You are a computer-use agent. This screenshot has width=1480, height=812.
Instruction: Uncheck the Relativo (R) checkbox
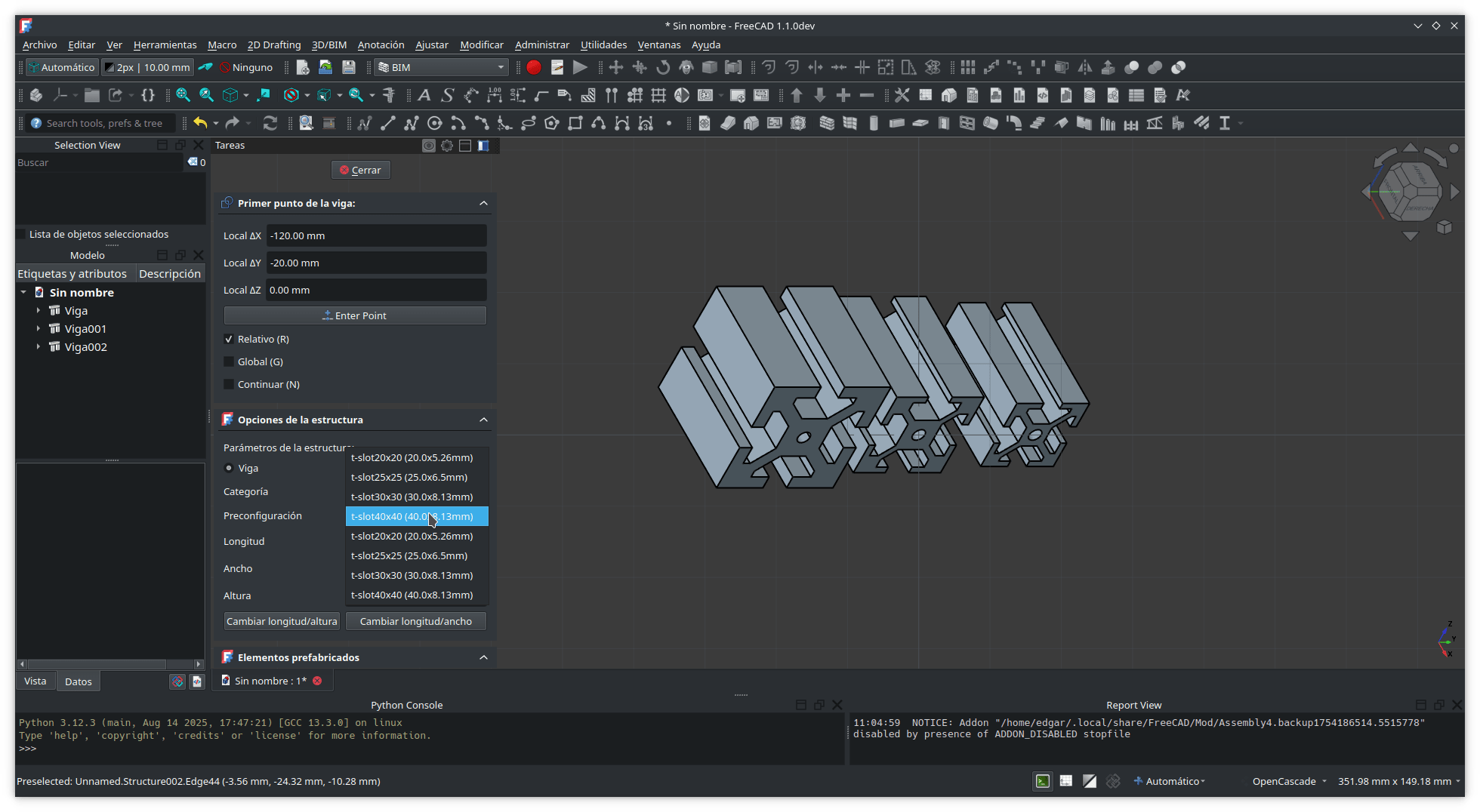tap(229, 340)
